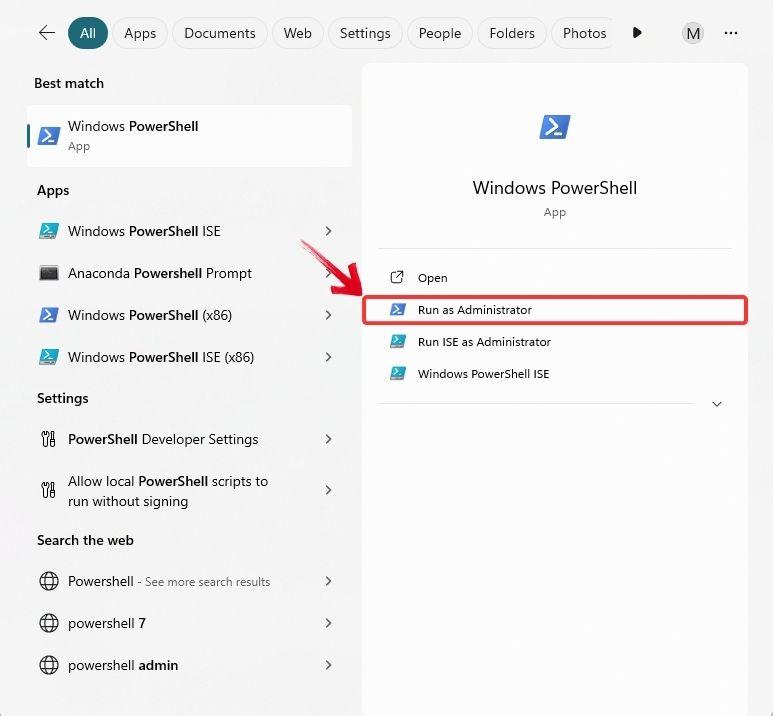The image size is (773, 716).
Task: Launch Windows PowerShell ISE from details pane
Action: coord(555,373)
